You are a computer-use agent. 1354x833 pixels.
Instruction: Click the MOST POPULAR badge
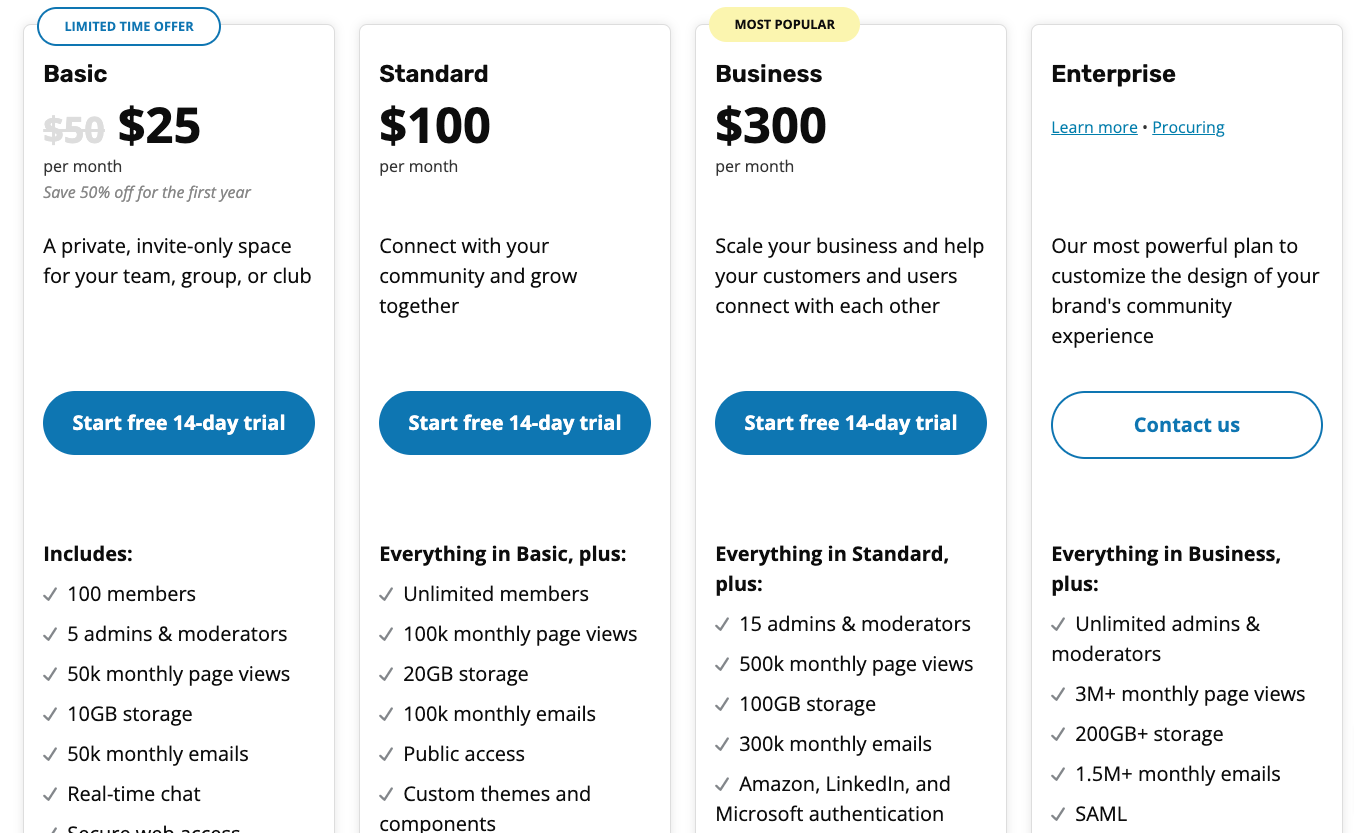(x=784, y=23)
